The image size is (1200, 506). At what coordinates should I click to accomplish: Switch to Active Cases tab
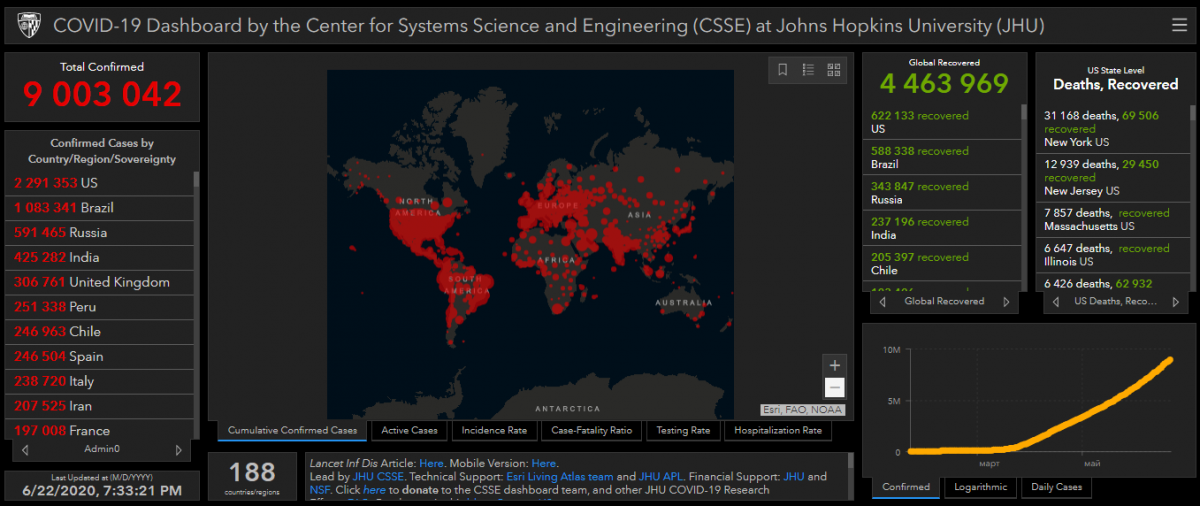410,430
